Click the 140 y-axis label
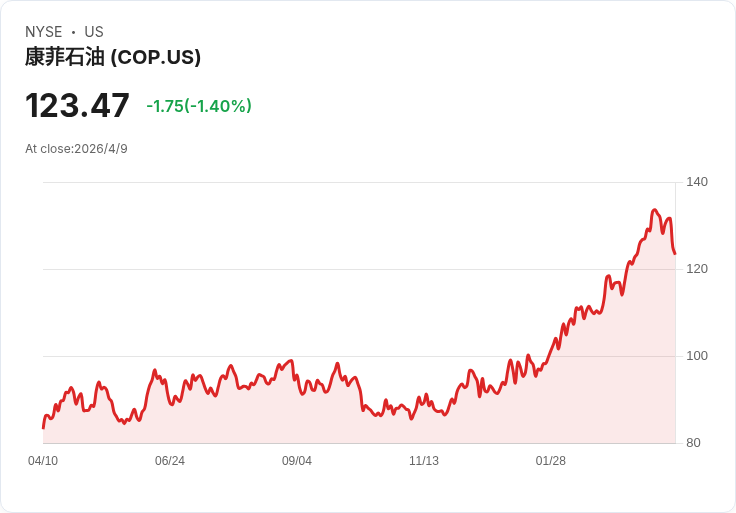Viewport: 736px width, 513px height. tap(697, 182)
